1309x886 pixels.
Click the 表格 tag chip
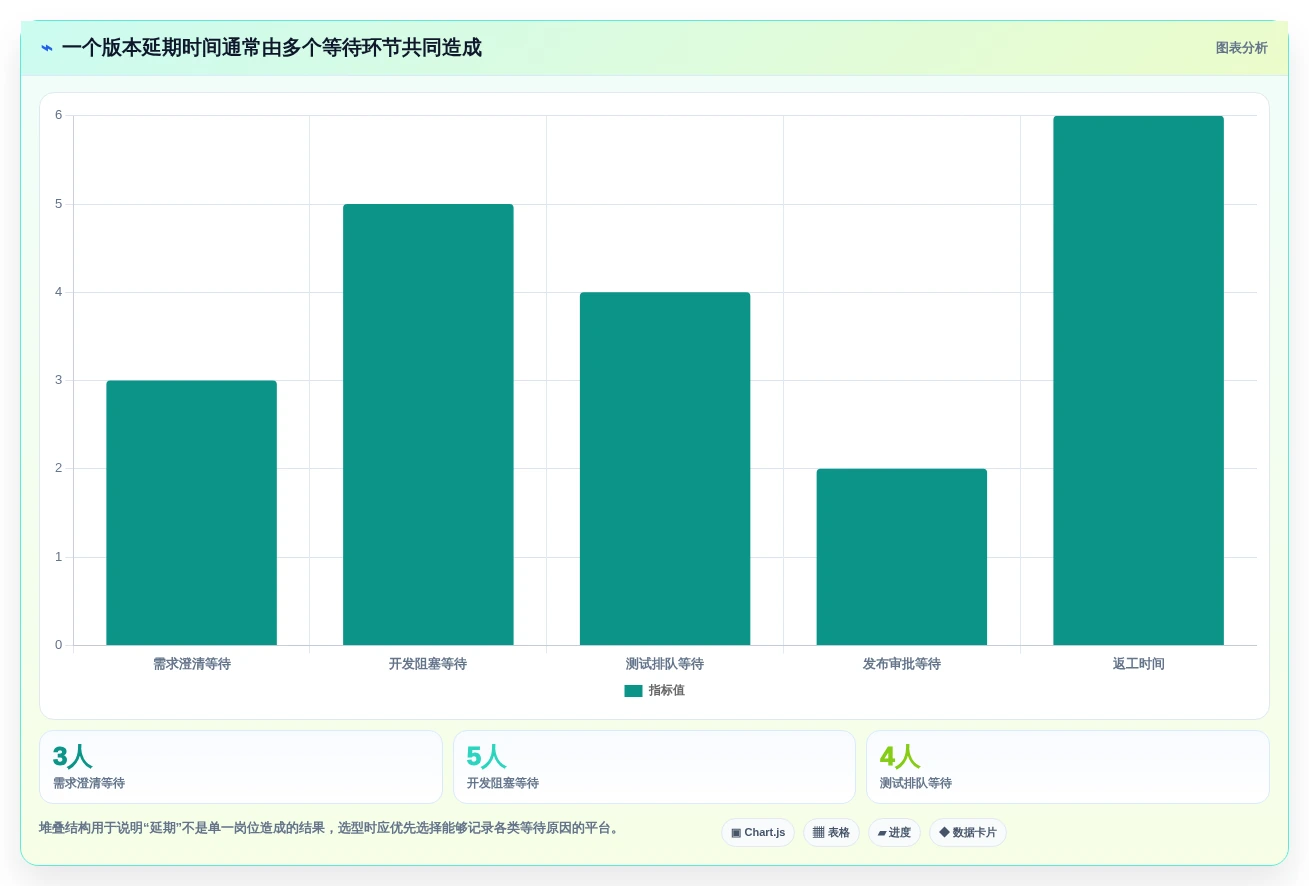pyautogui.click(x=831, y=832)
